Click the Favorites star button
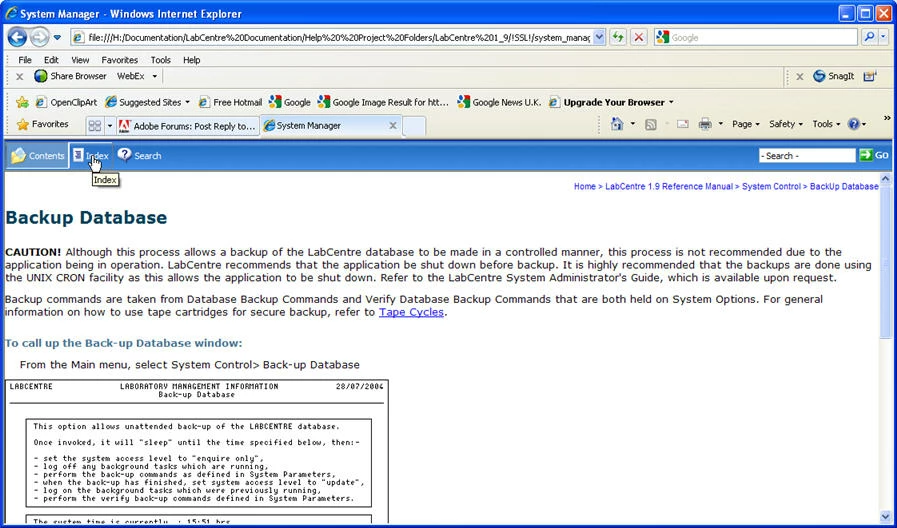Screen dimensions: 897x528 click(43, 124)
